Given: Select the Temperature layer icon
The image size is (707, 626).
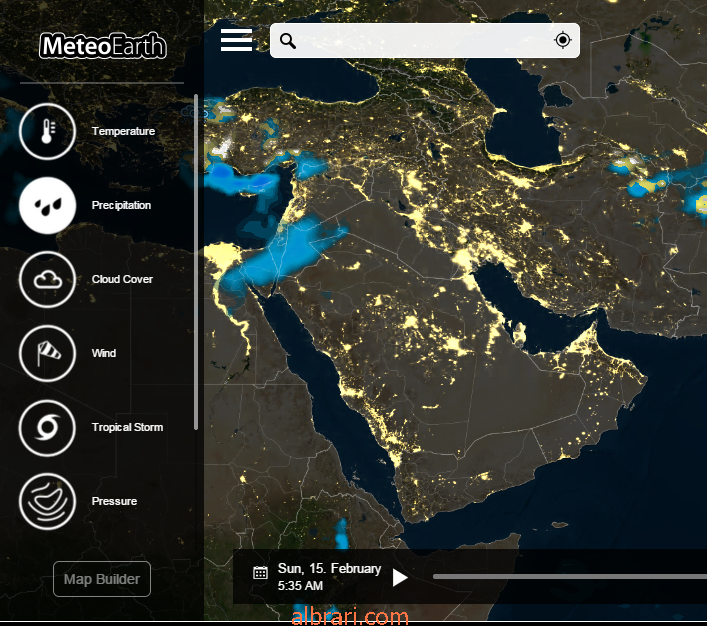Looking at the screenshot, I should point(47,131).
